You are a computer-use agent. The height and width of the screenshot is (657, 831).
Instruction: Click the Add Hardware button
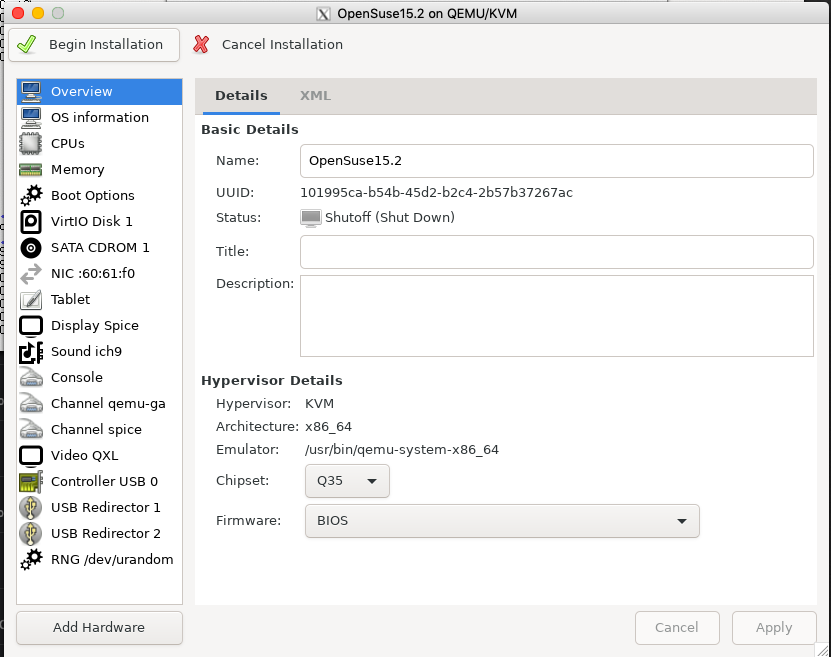pyautogui.click(x=100, y=628)
